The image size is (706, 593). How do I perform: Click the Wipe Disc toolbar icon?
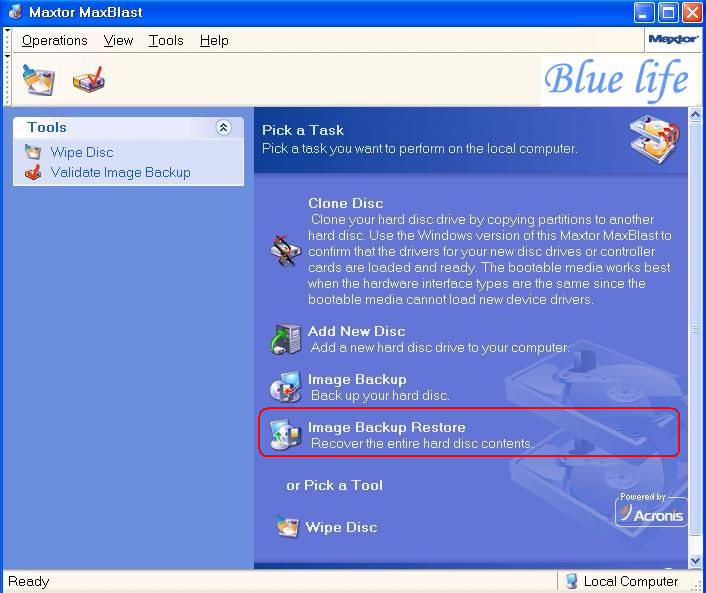(x=39, y=80)
